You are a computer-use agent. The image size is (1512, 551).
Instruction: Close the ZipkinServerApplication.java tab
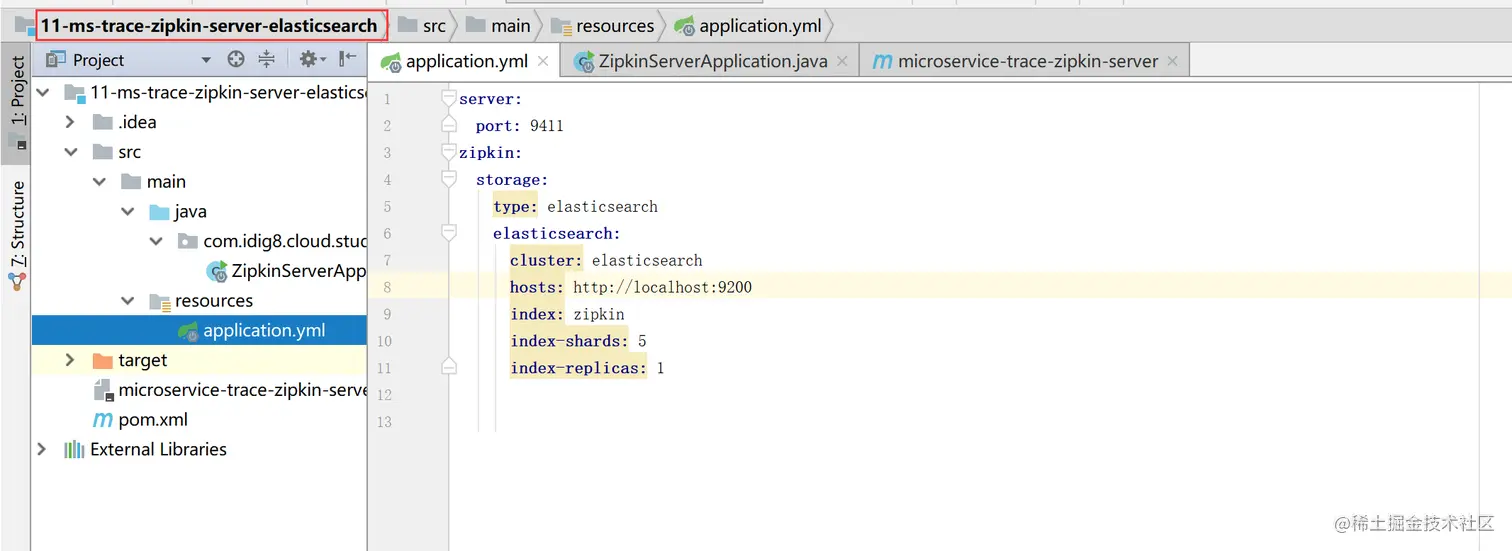[x=842, y=61]
